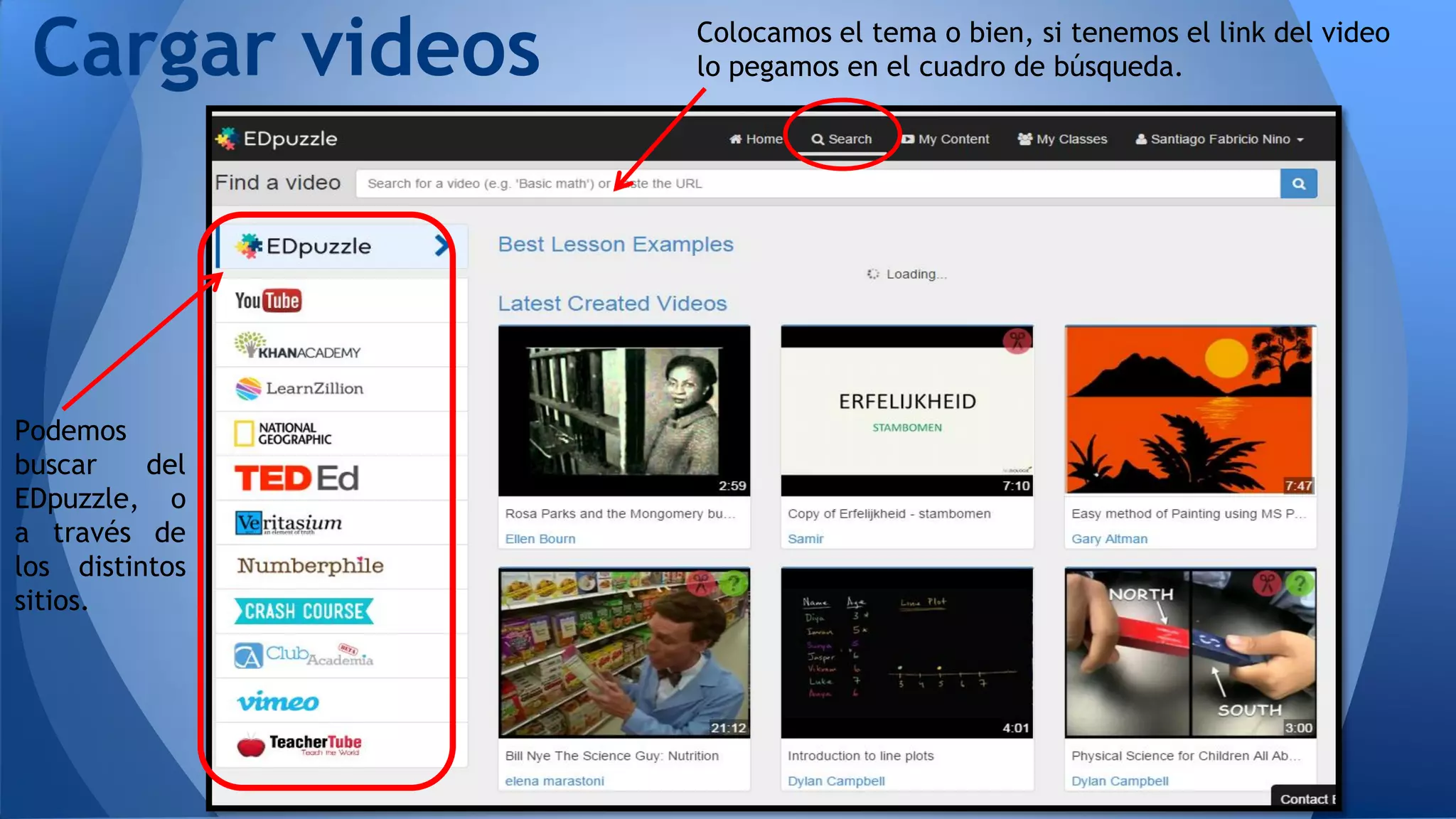The image size is (1456, 819).
Task: Click chevron arrow on EDpuzzle source
Action: [441, 246]
